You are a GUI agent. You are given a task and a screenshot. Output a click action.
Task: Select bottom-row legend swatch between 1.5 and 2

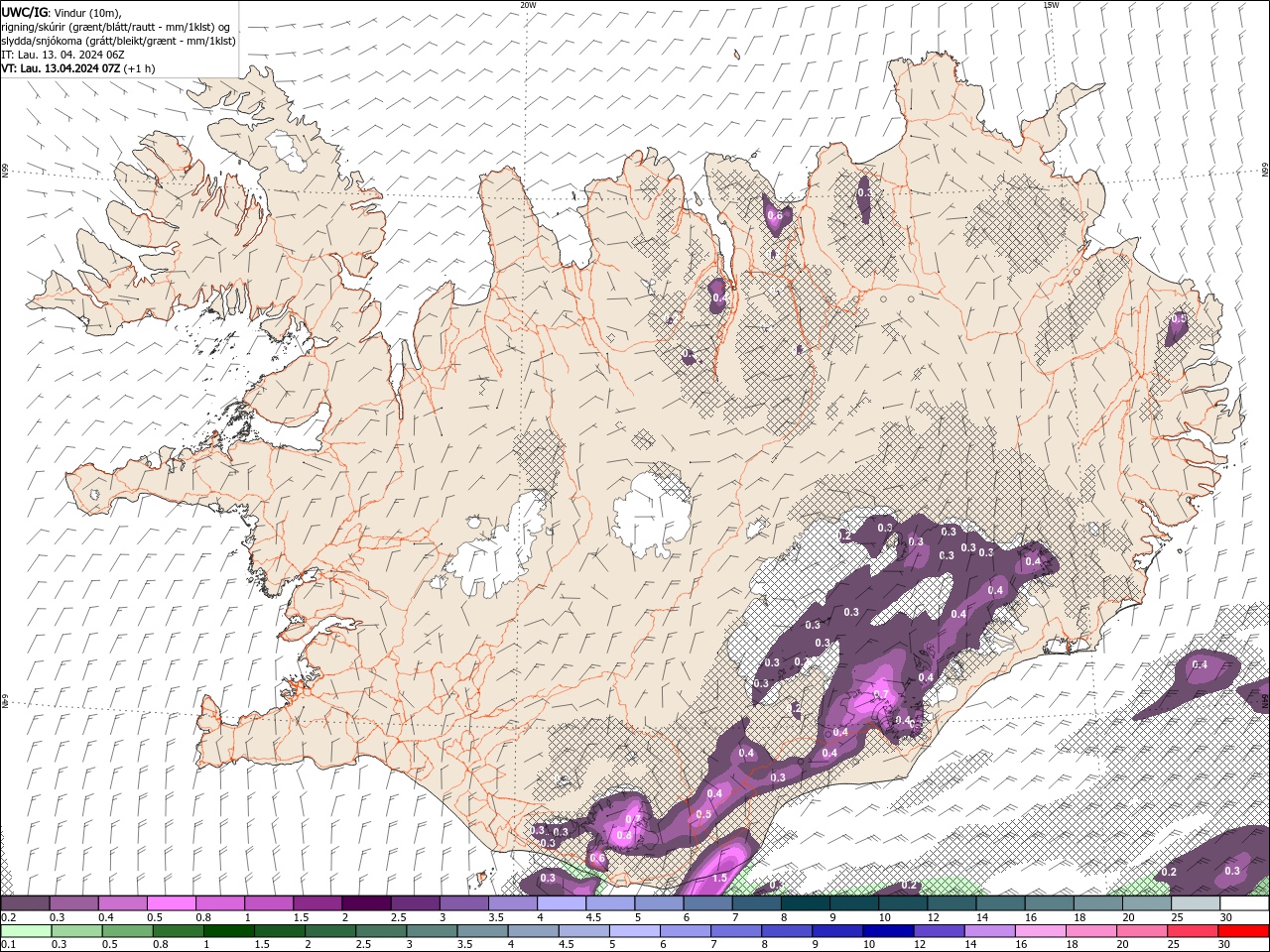pos(280,931)
